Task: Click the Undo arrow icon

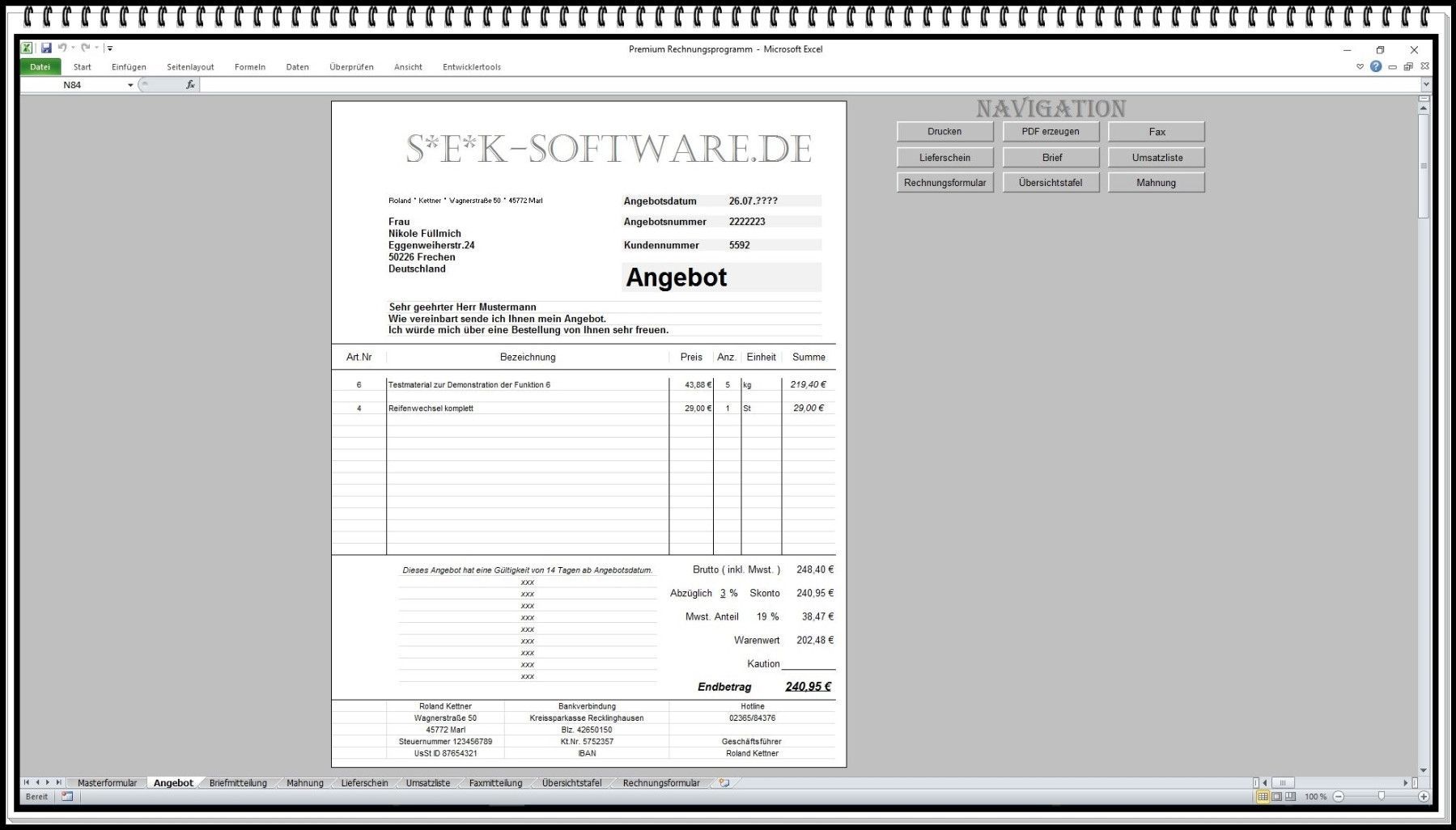Action: click(x=62, y=49)
